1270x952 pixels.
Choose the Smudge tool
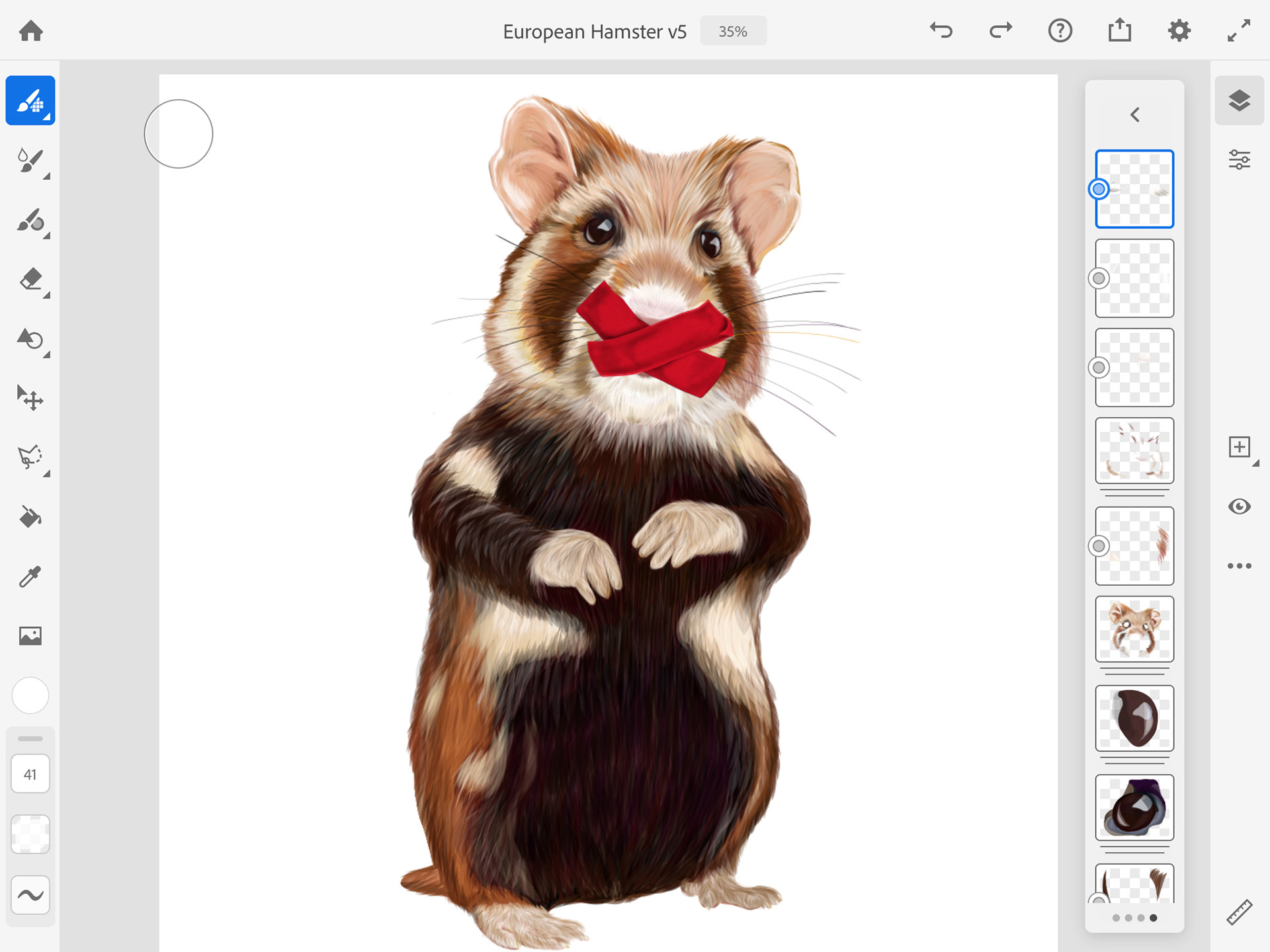click(30, 220)
